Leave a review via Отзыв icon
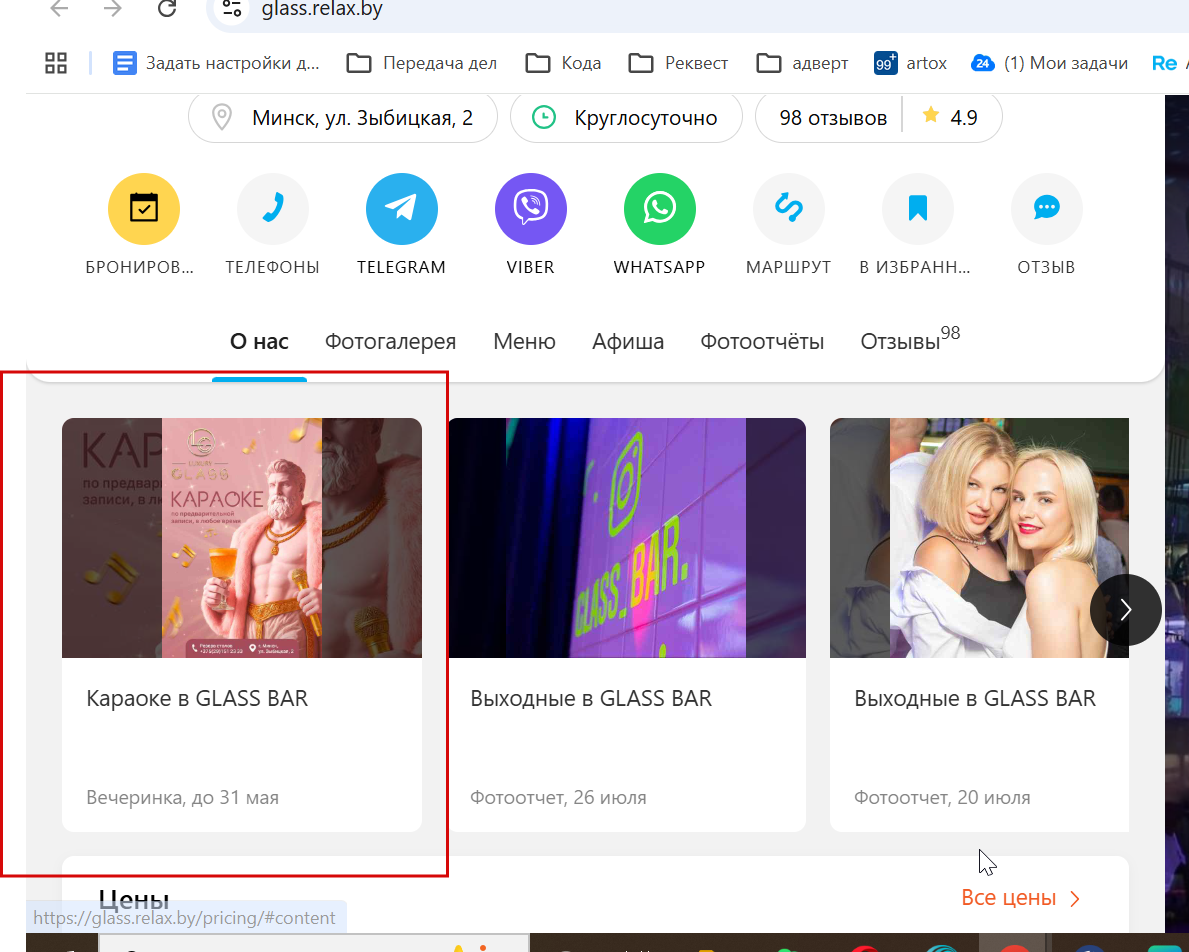The image size is (1189, 952). 1046,209
